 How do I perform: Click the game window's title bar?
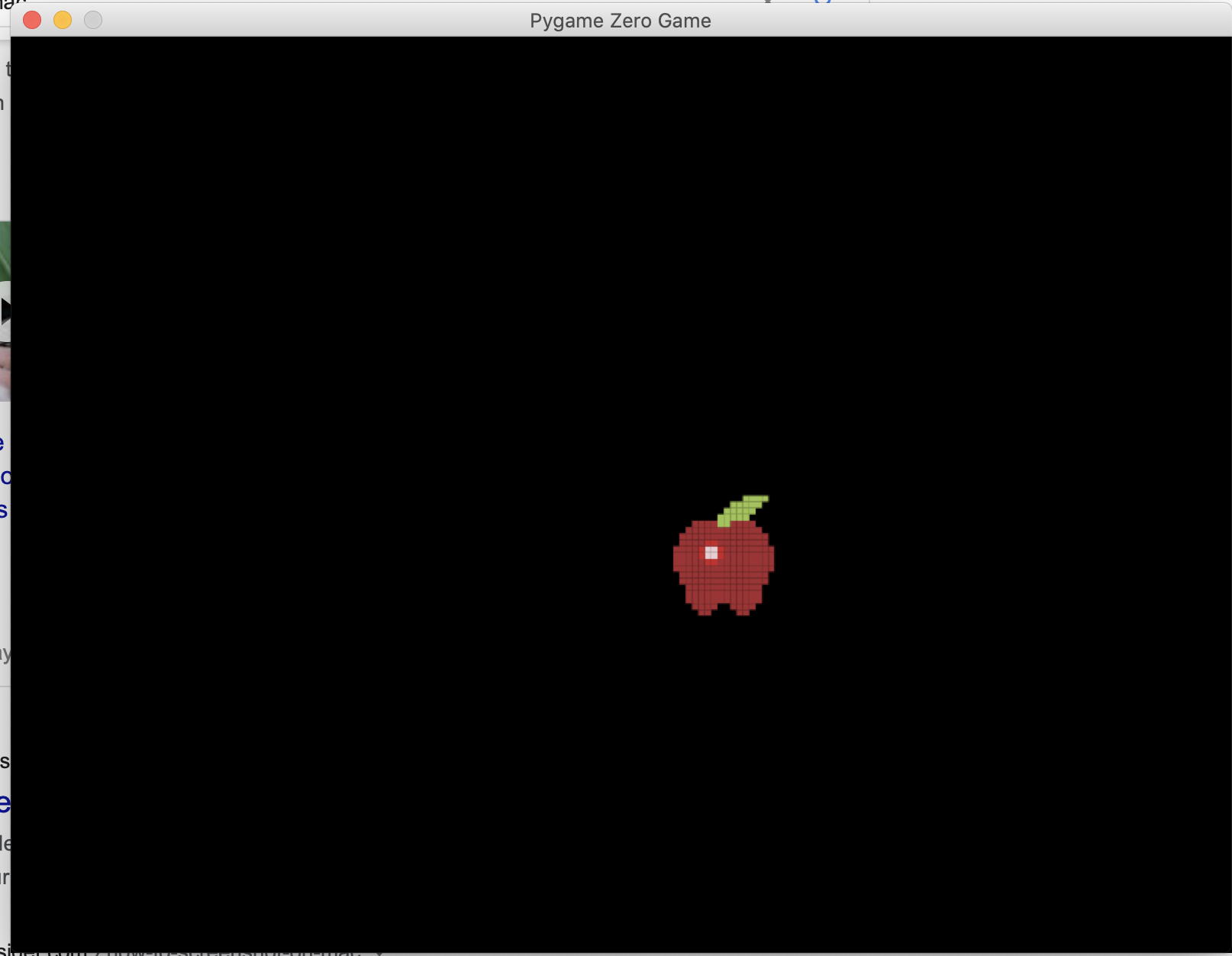coord(382,21)
